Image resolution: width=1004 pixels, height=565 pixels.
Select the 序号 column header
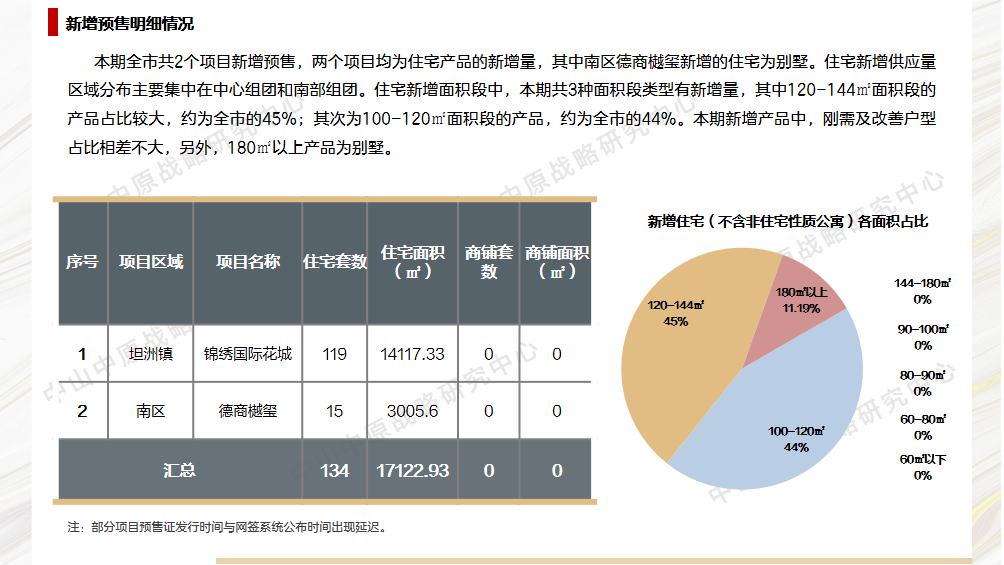(83, 262)
